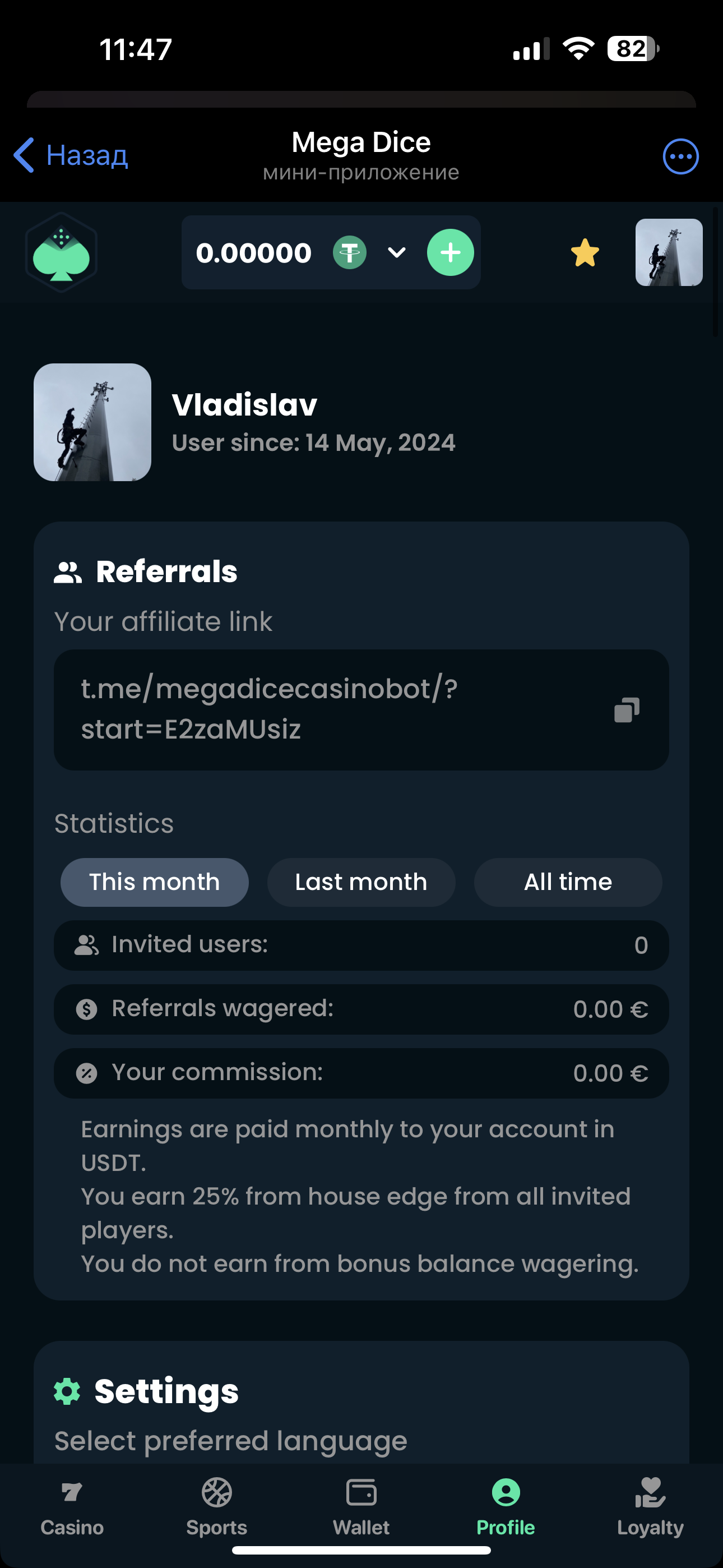
Task: Go back with the Назад button
Action: pyautogui.click(x=71, y=156)
